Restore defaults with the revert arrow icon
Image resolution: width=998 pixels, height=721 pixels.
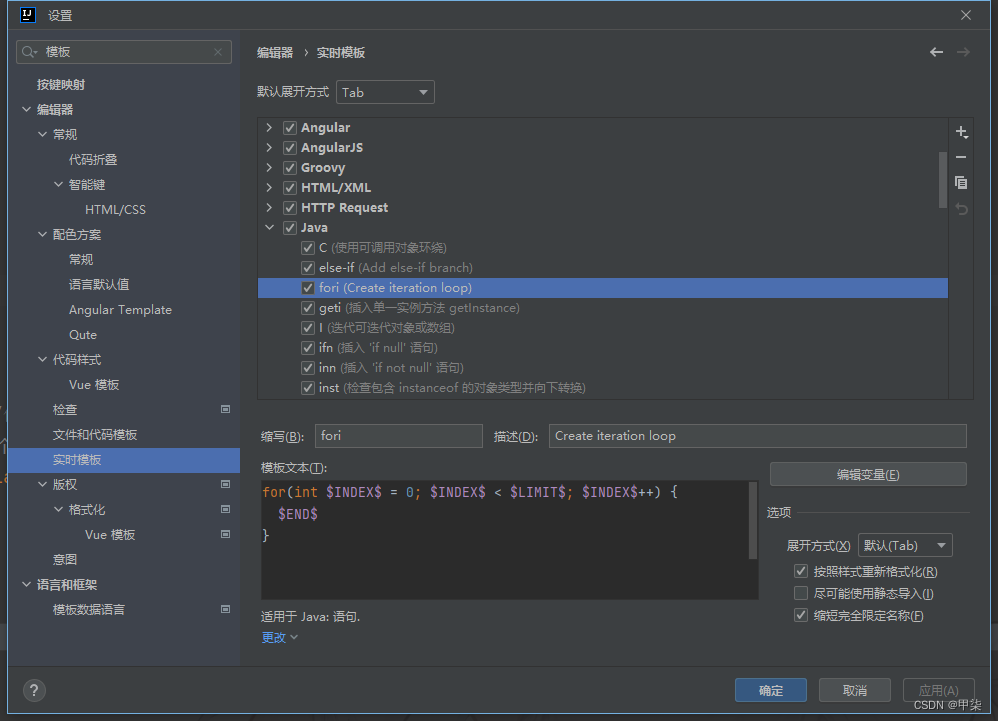click(961, 207)
